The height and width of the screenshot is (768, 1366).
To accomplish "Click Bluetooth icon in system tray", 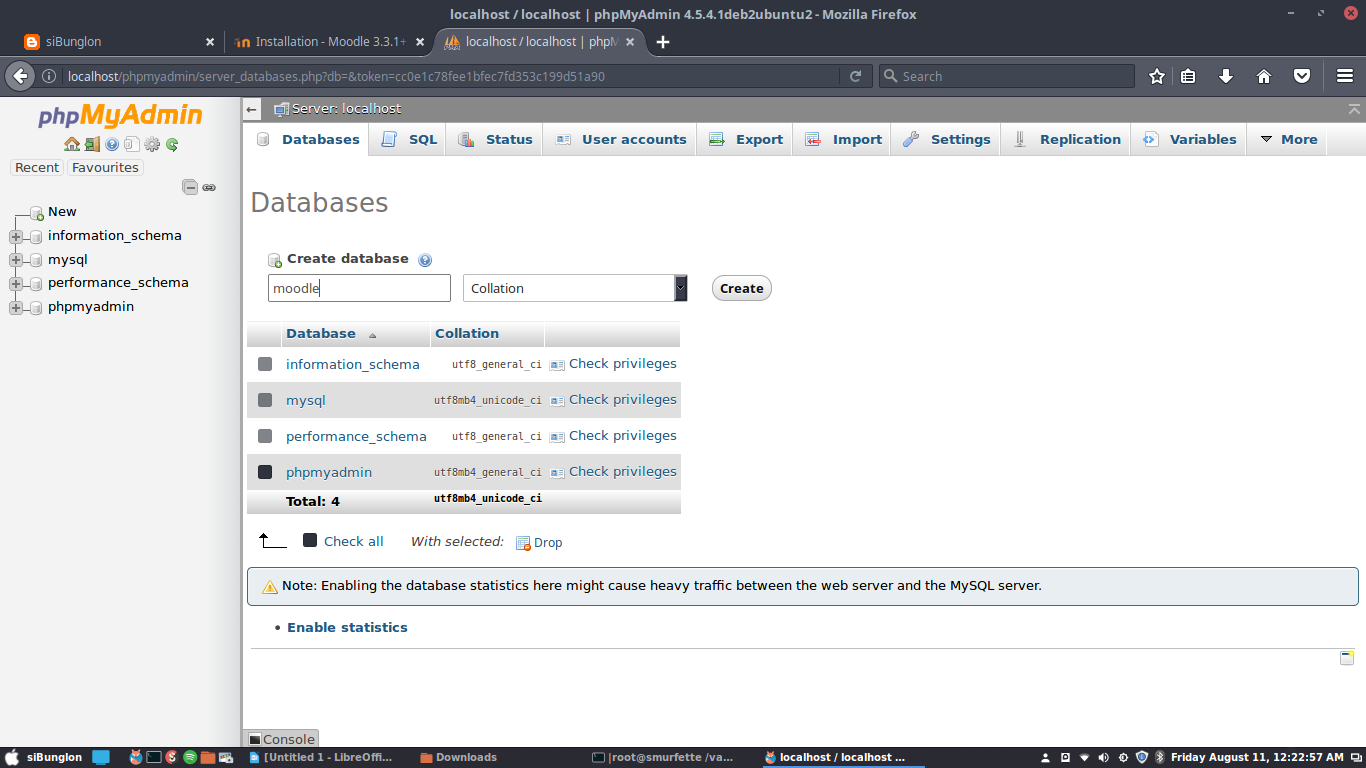I will [1160, 758].
